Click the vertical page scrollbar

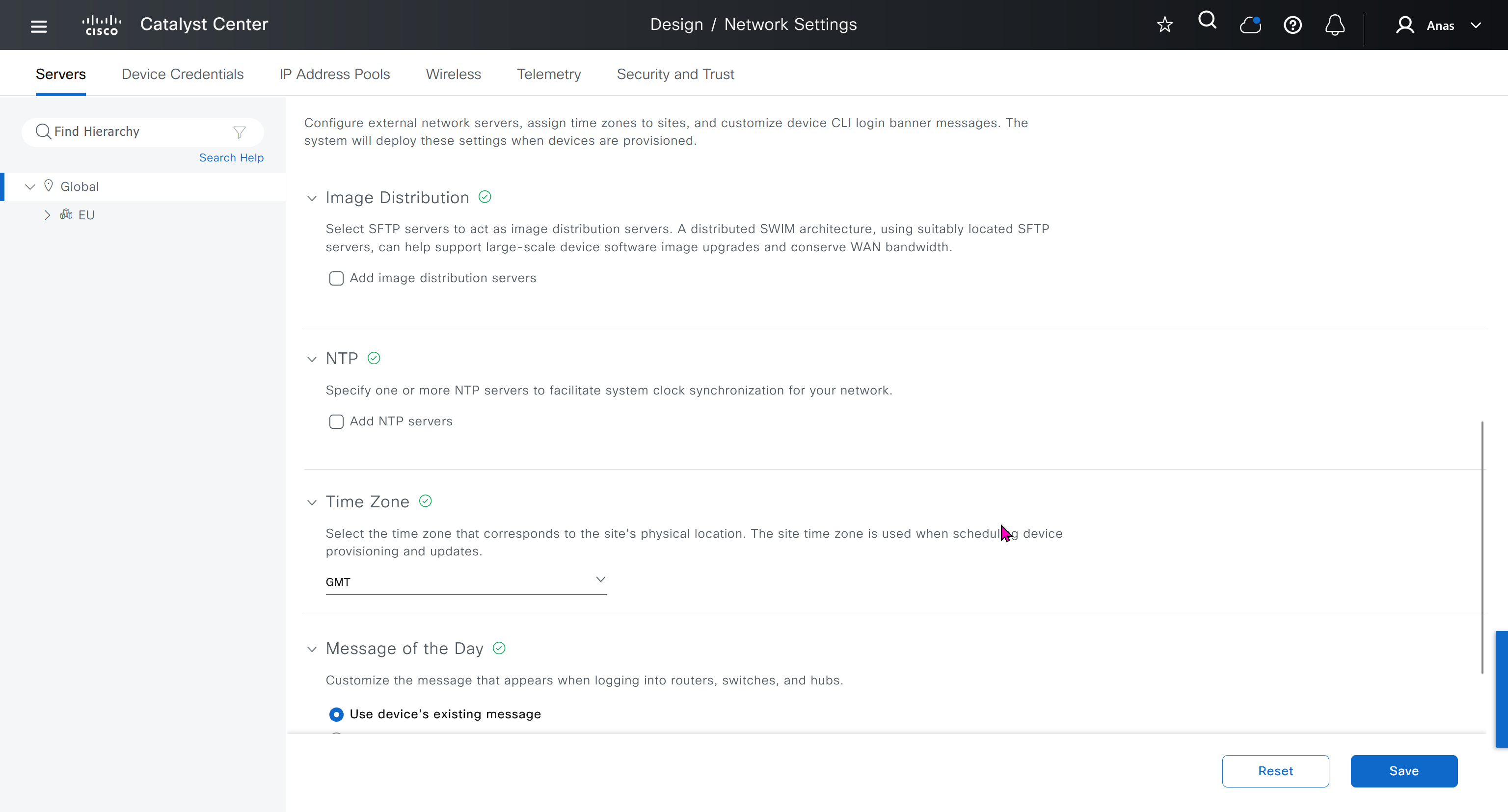point(1481,547)
